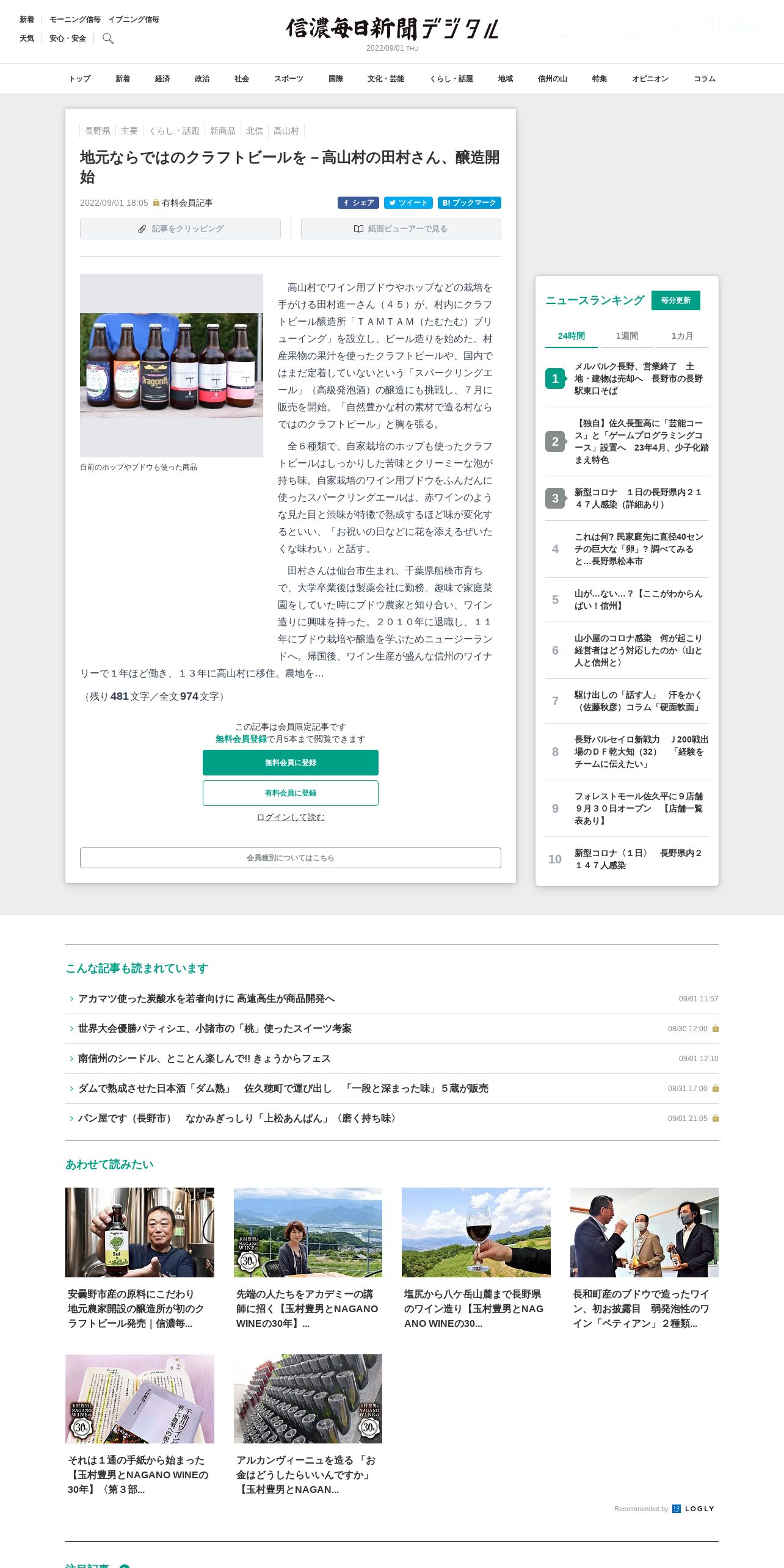Open ranking article about 佐久長聖高 芸能コース
The height and width of the screenshot is (1568, 784).
pyautogui.click(x=641, y=441)
